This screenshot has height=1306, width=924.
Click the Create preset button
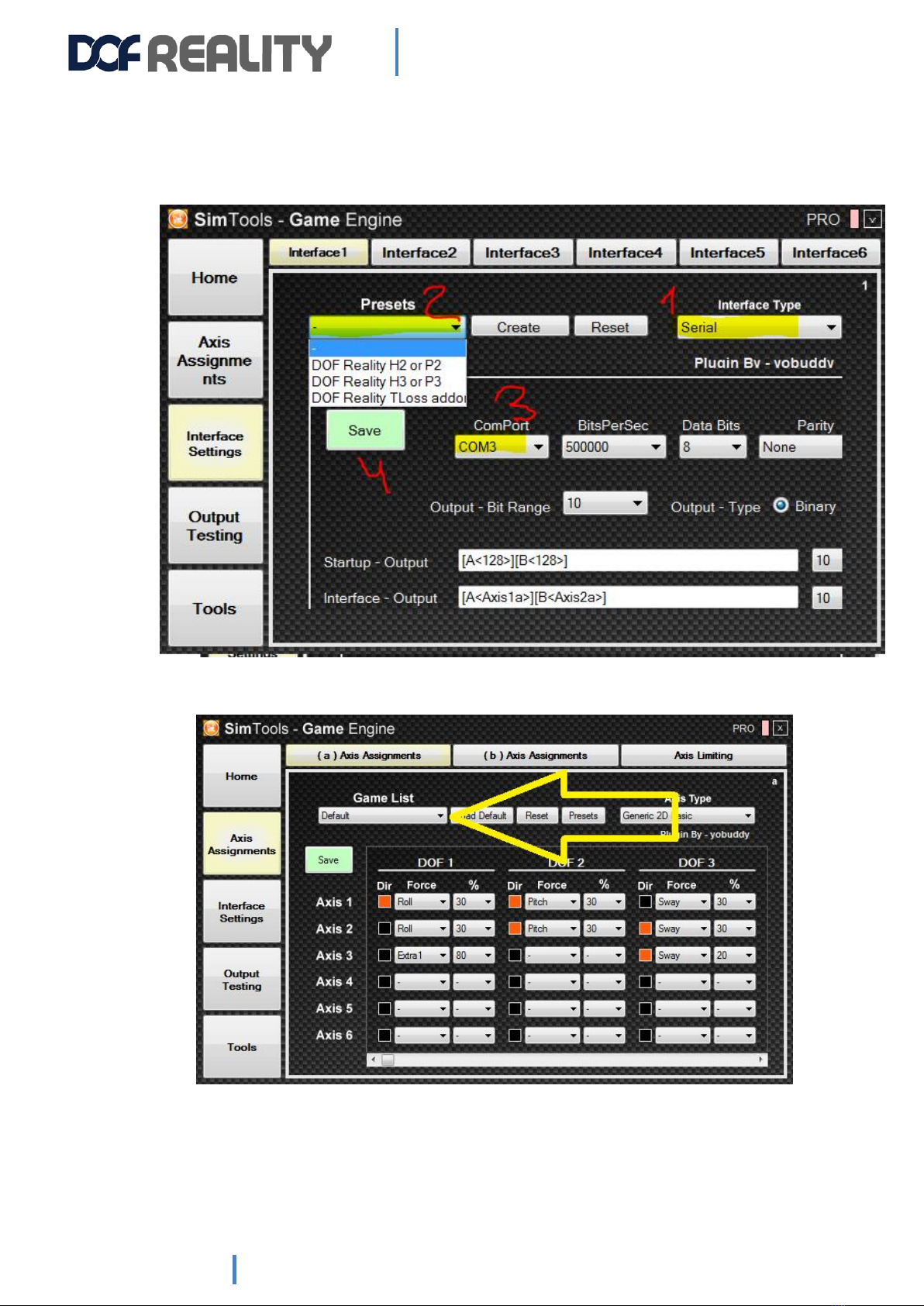[x=519, y=327]
